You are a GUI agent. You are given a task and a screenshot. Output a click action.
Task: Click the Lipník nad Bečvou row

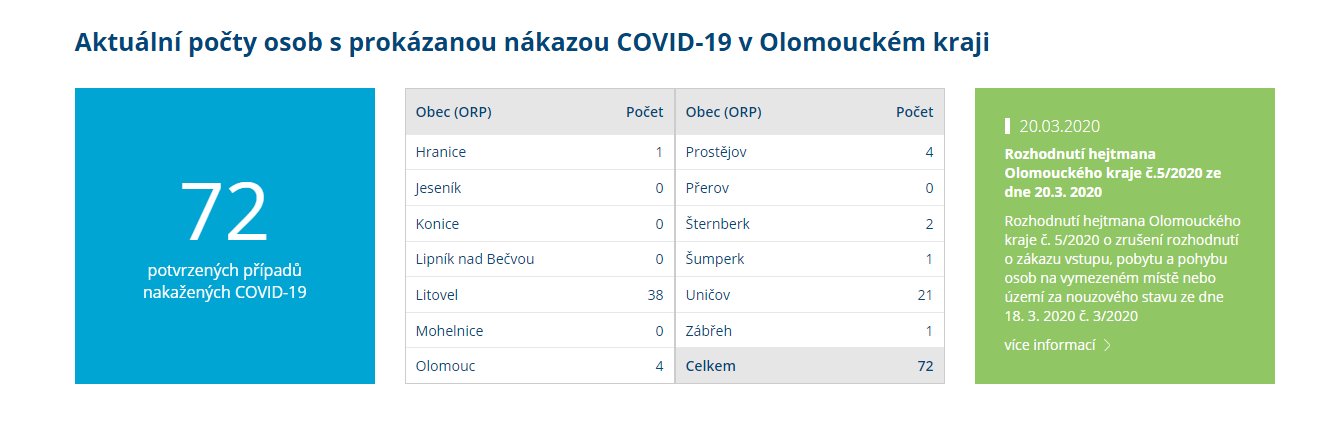[540, 260]
